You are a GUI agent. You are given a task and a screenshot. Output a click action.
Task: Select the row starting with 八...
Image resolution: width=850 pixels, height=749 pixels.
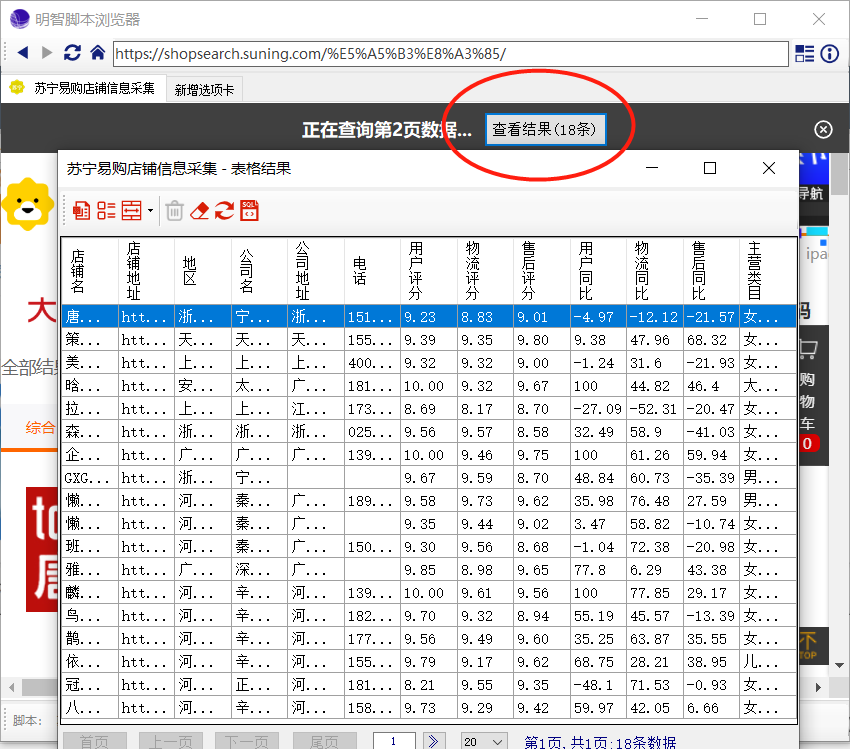pos(429,708)
